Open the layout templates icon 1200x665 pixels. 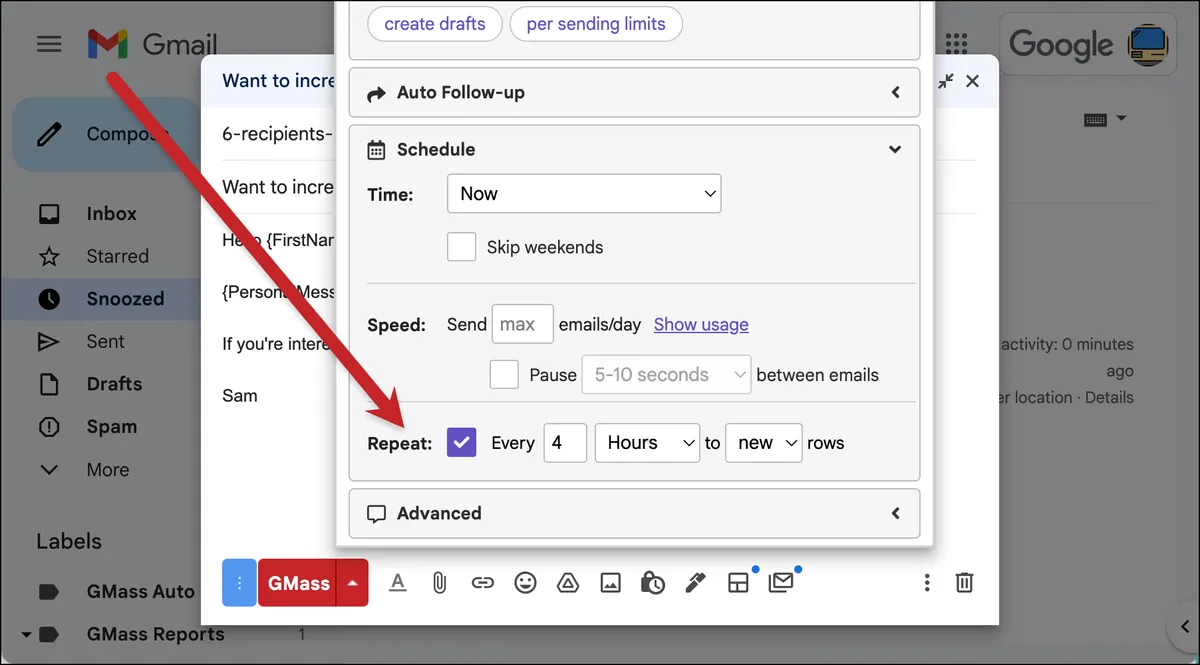point(738,583)
